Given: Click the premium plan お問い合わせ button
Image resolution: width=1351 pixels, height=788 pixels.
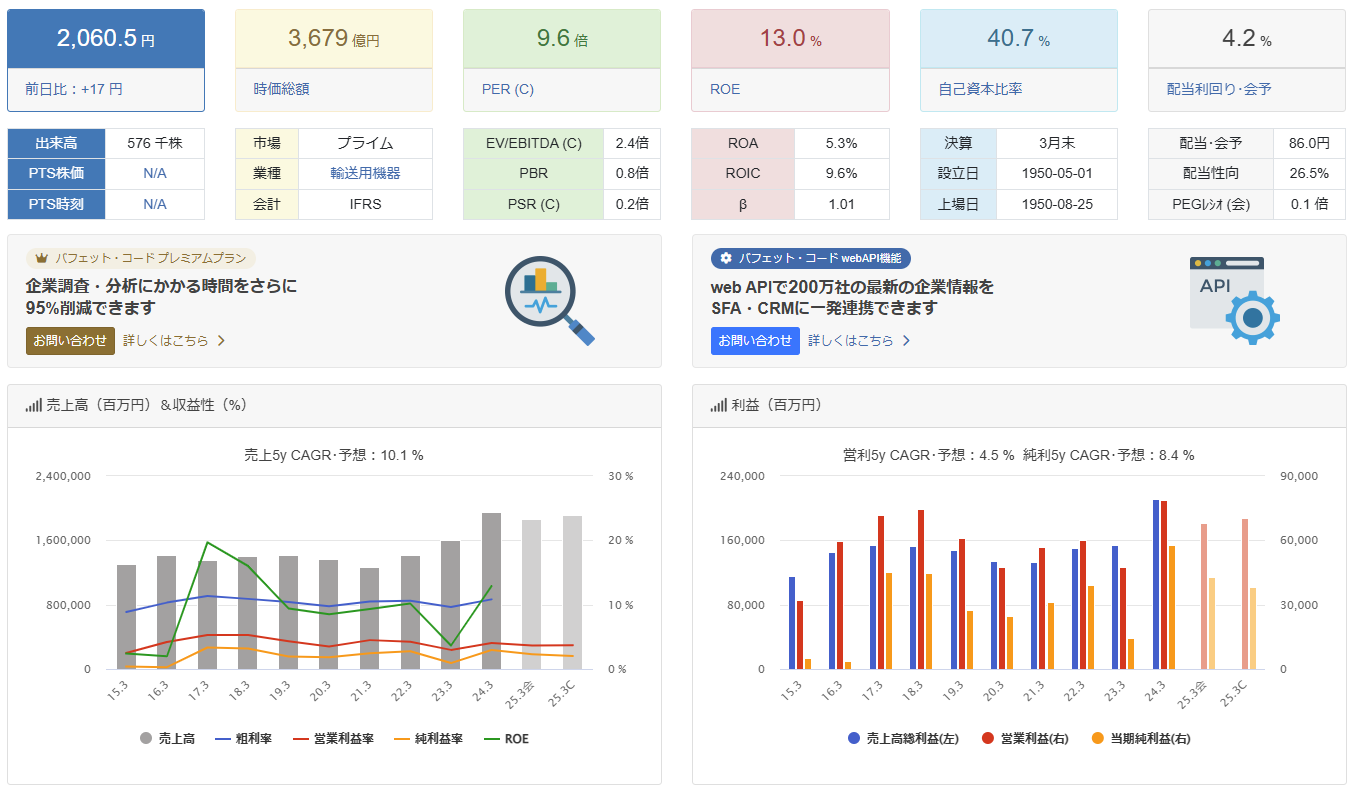Looking at the screenshot, I should tap(70, 341).
